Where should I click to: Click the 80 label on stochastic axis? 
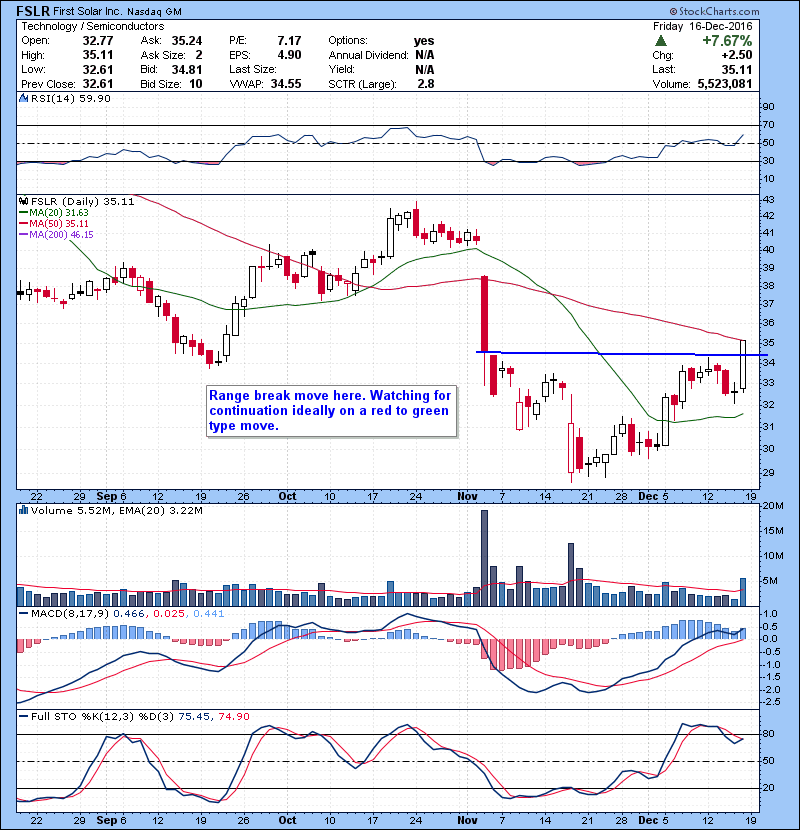768,734
